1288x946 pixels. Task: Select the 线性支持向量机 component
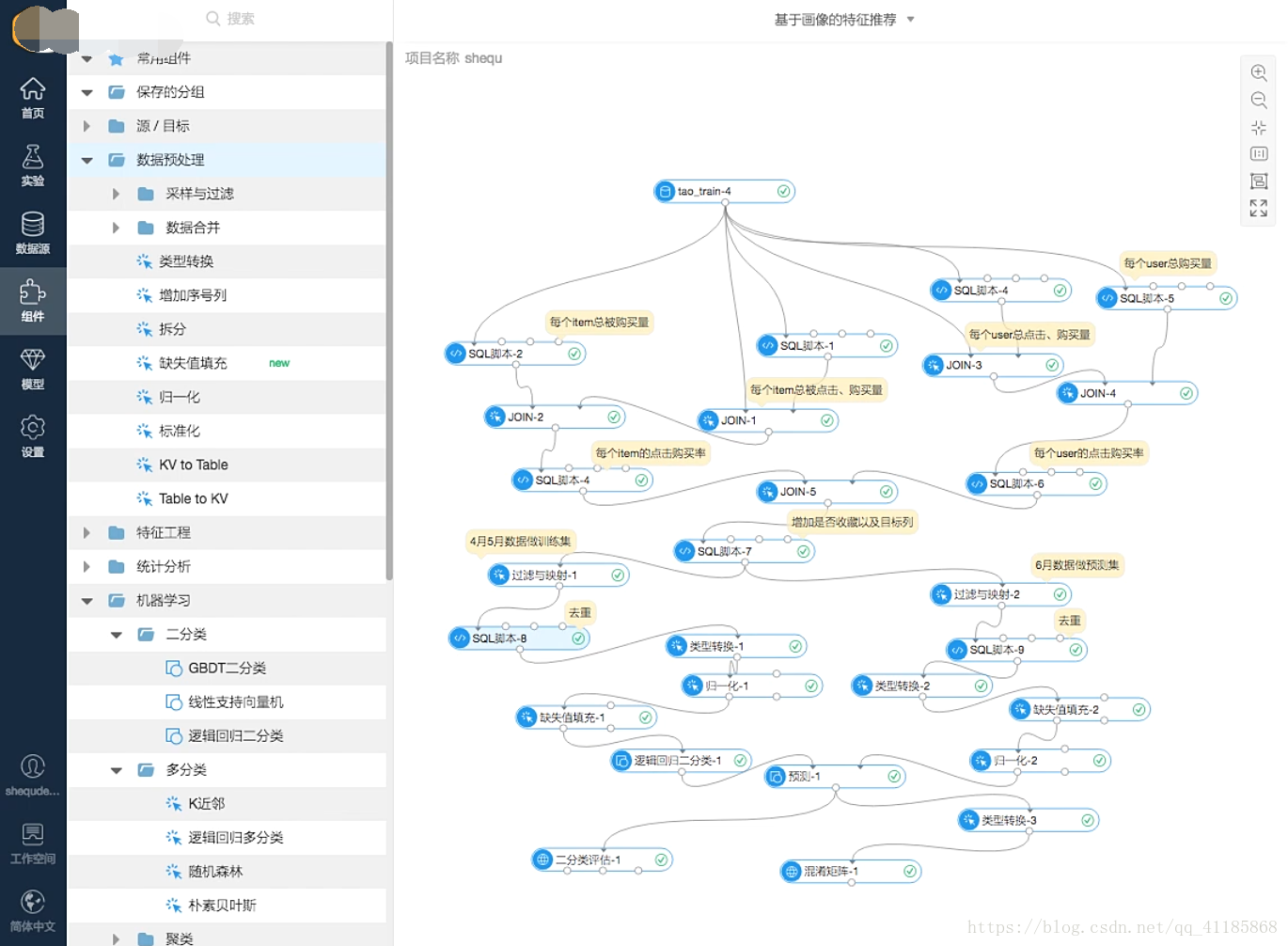click(227, 702)
